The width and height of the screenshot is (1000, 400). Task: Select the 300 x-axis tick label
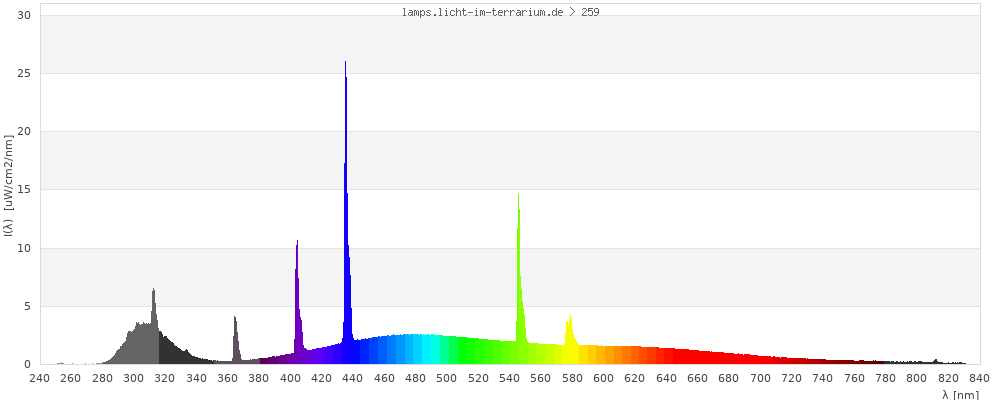pos(133,378)
